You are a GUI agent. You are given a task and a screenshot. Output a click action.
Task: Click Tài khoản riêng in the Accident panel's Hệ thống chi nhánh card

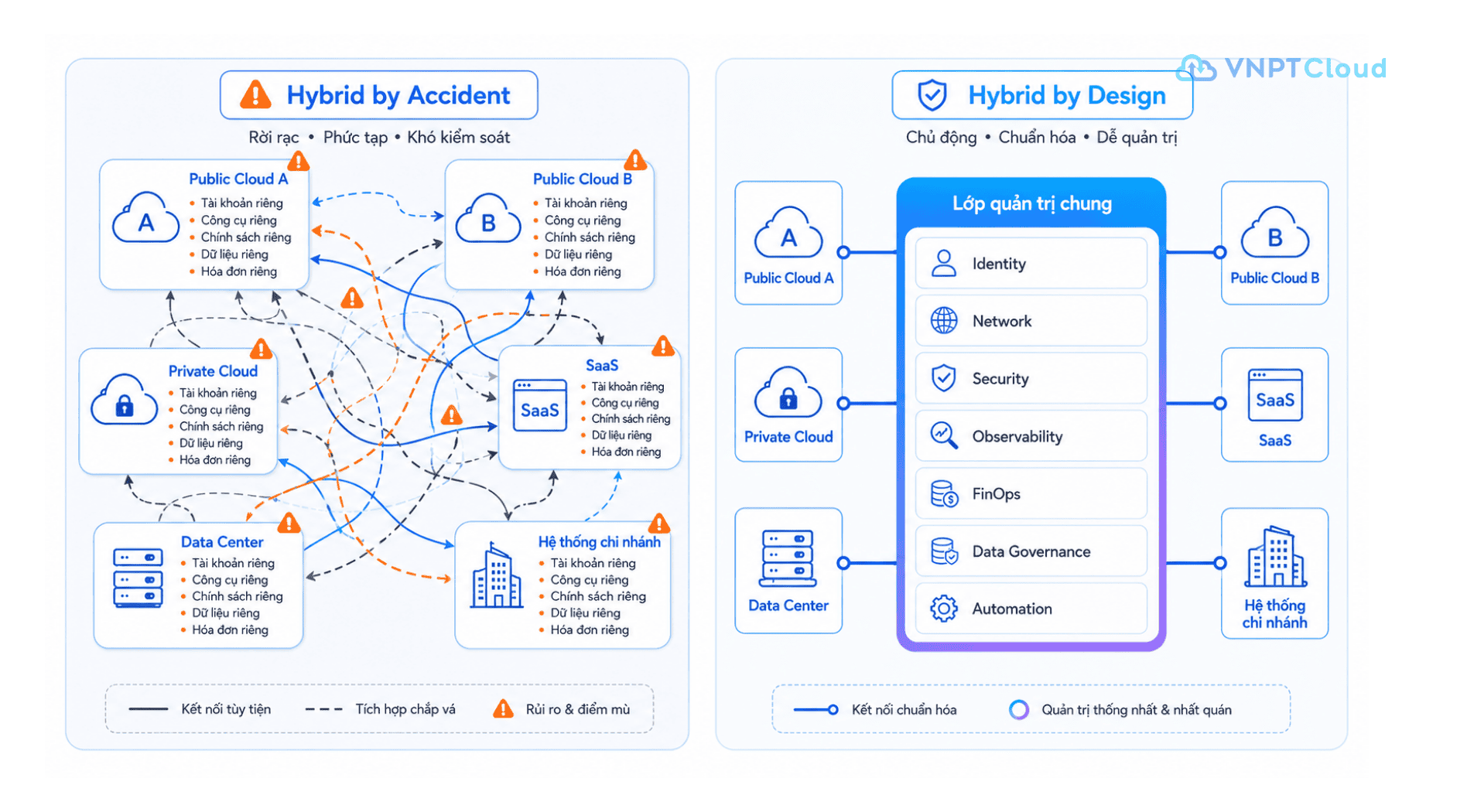pyautogui.click(x=593, y=563)
